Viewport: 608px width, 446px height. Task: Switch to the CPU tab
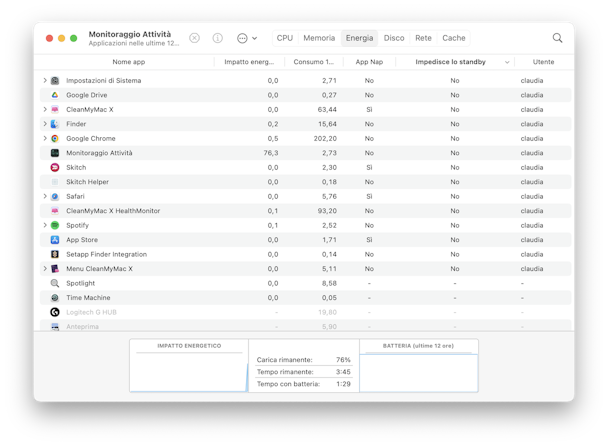click(285, 38)
